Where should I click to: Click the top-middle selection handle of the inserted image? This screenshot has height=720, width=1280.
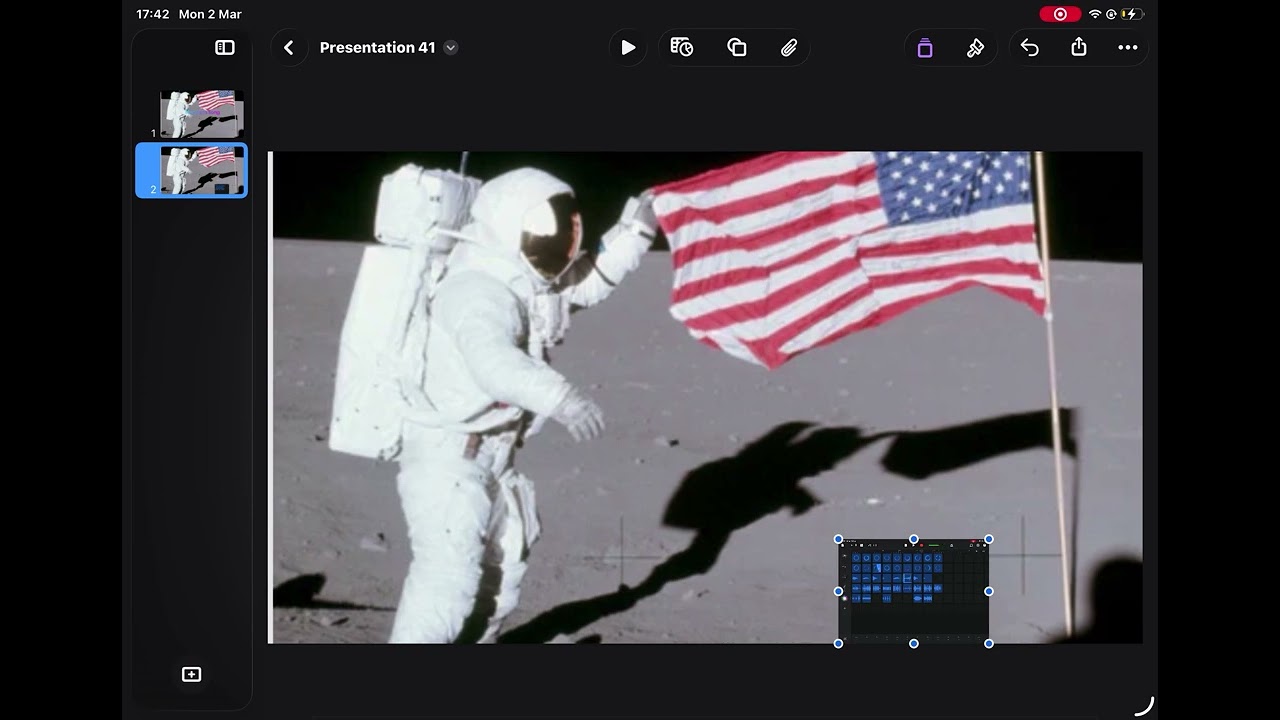point(913,539)
